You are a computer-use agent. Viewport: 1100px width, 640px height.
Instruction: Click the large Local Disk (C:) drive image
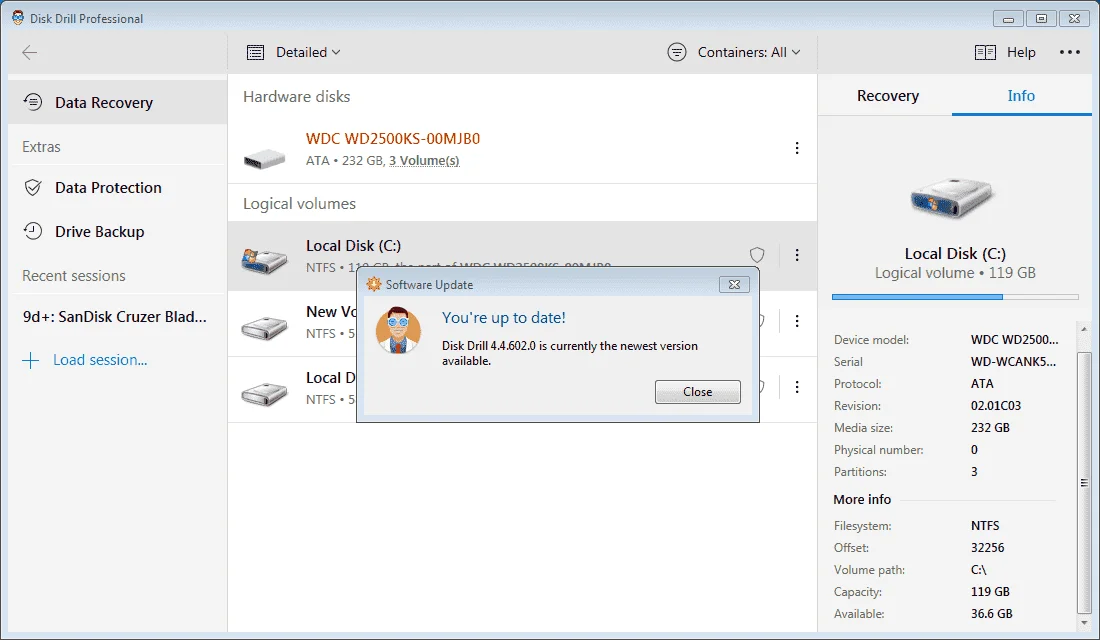(953, 198)
